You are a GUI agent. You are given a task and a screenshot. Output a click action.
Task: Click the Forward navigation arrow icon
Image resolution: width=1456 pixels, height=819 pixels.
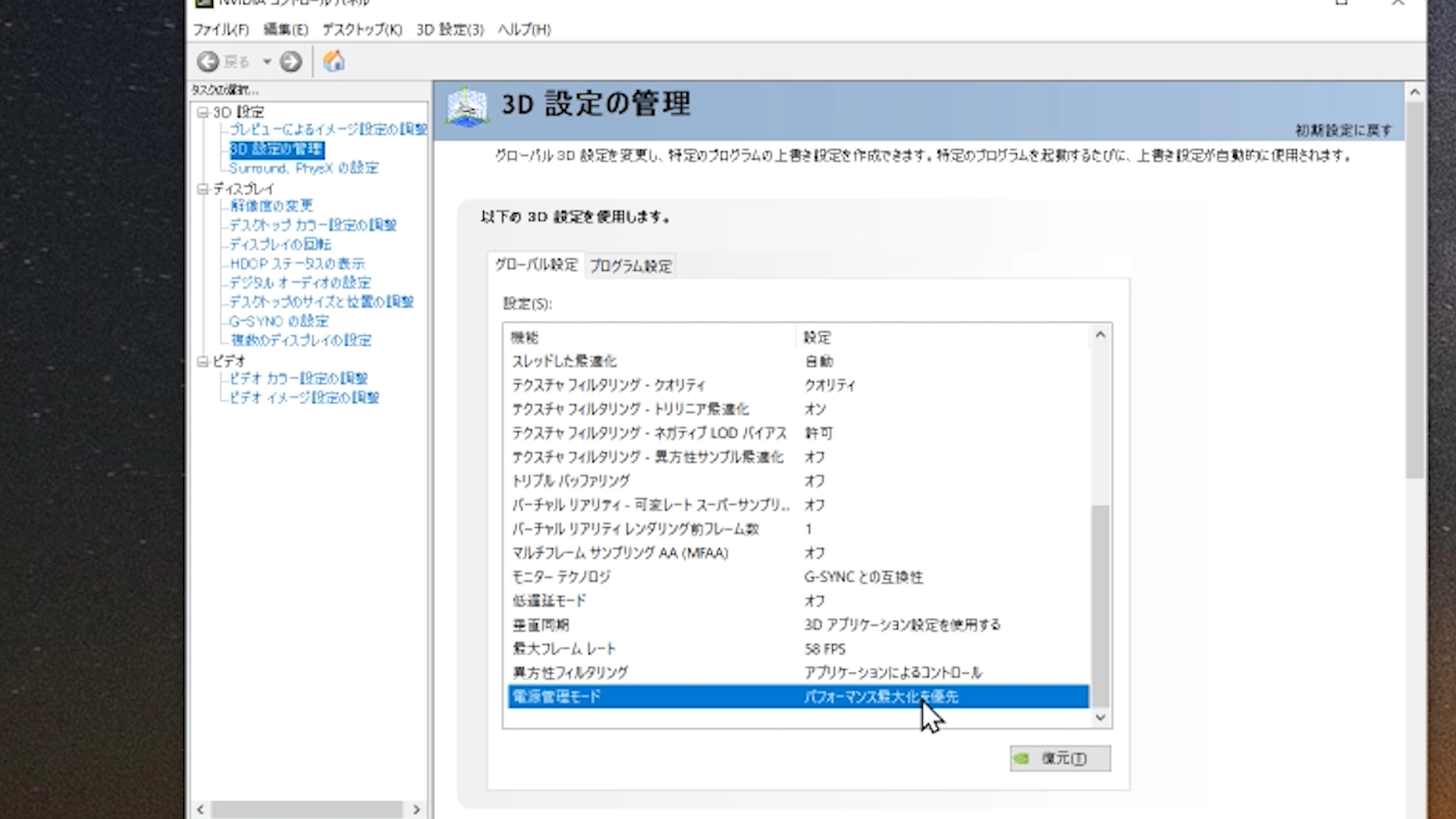[x=290, y=61]
